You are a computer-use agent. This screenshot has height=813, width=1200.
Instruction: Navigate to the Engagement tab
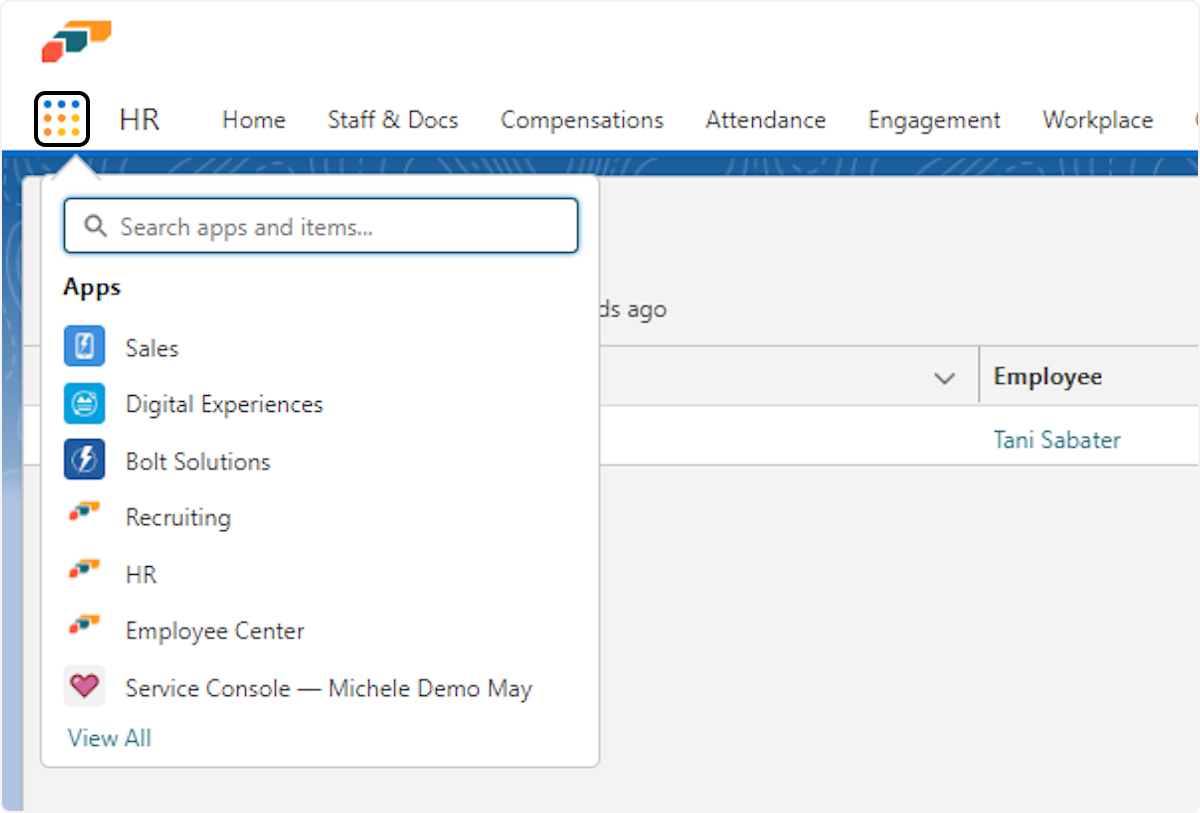[x=934, y=120]
